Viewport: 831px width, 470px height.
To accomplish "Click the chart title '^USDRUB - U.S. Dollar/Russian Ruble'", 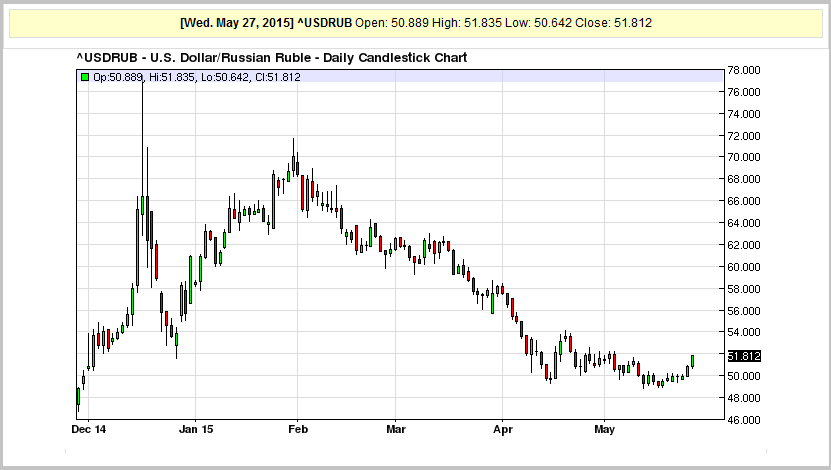I will click(x=195, y=58).
